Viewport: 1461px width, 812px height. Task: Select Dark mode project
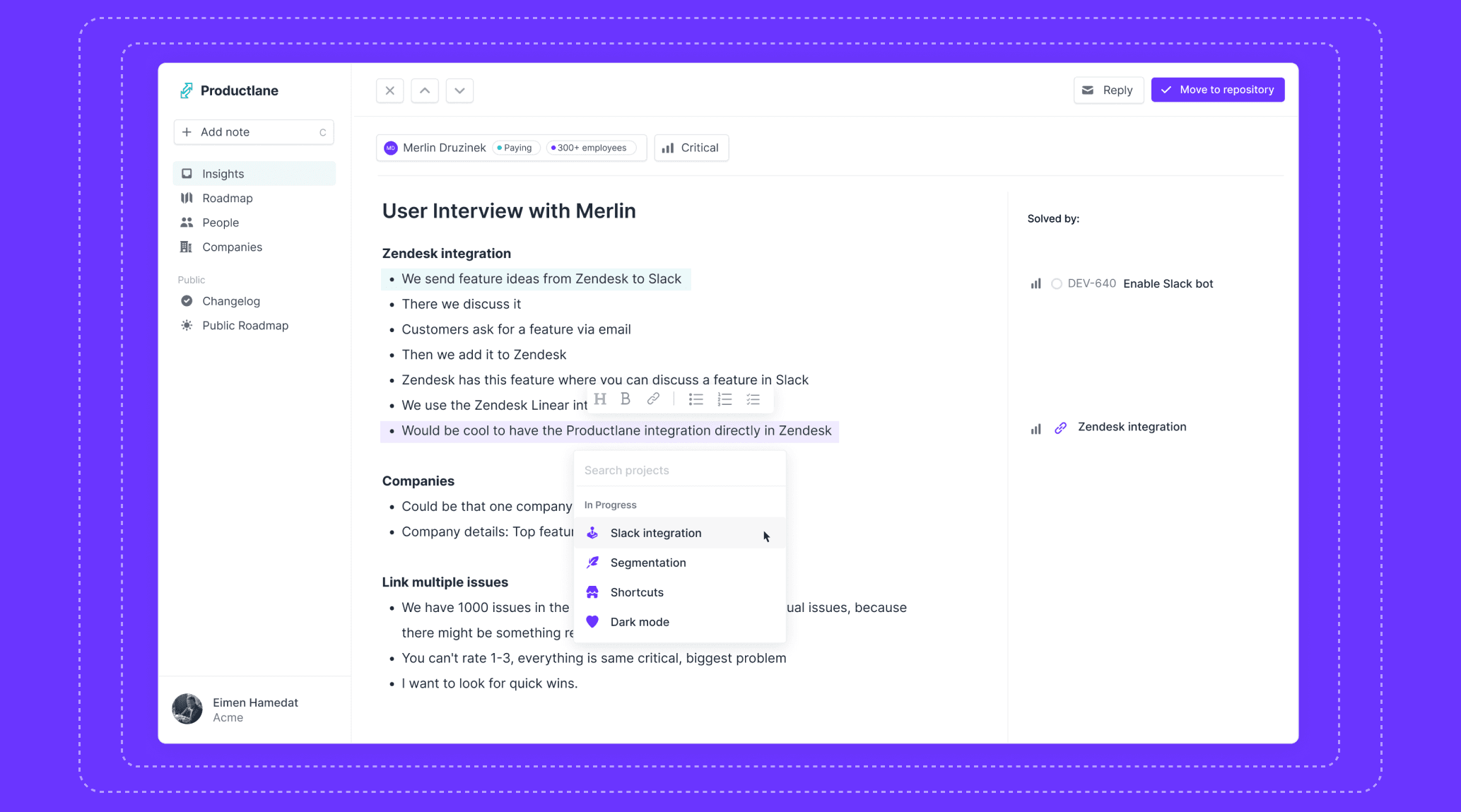tap(680, 622)
